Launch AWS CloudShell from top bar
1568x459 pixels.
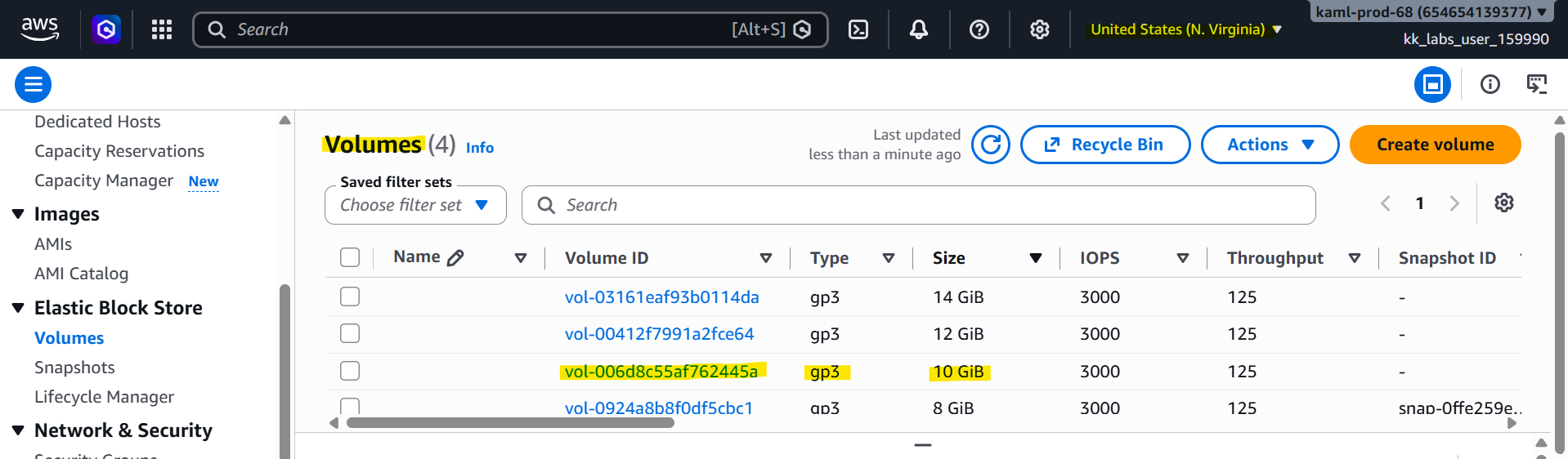pos(858,29)
